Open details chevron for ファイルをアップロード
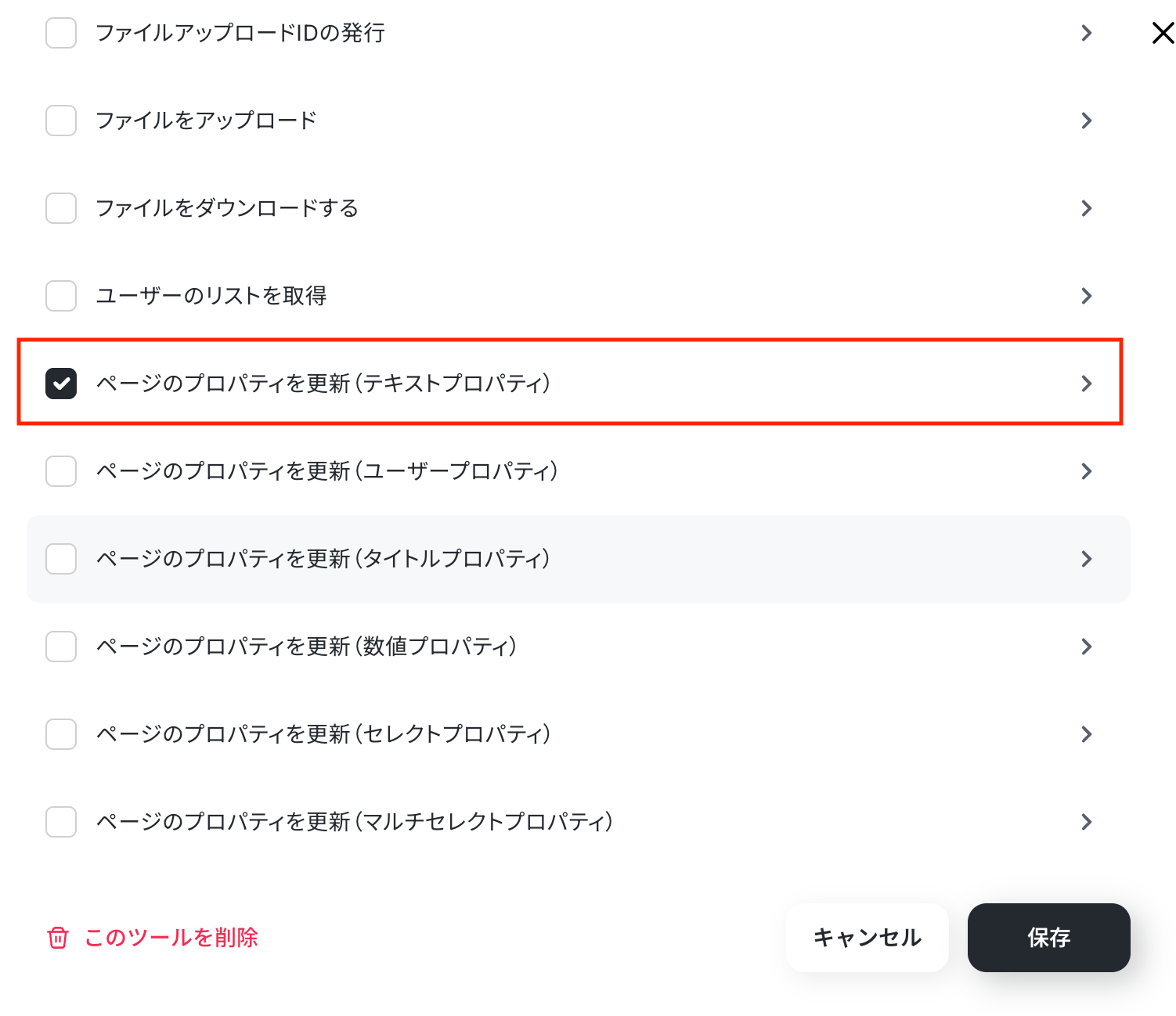 point(1086,121)
